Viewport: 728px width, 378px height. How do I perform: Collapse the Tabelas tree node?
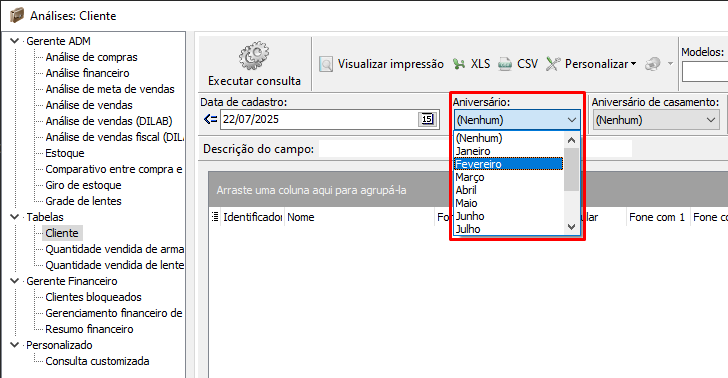coord(14,217)
